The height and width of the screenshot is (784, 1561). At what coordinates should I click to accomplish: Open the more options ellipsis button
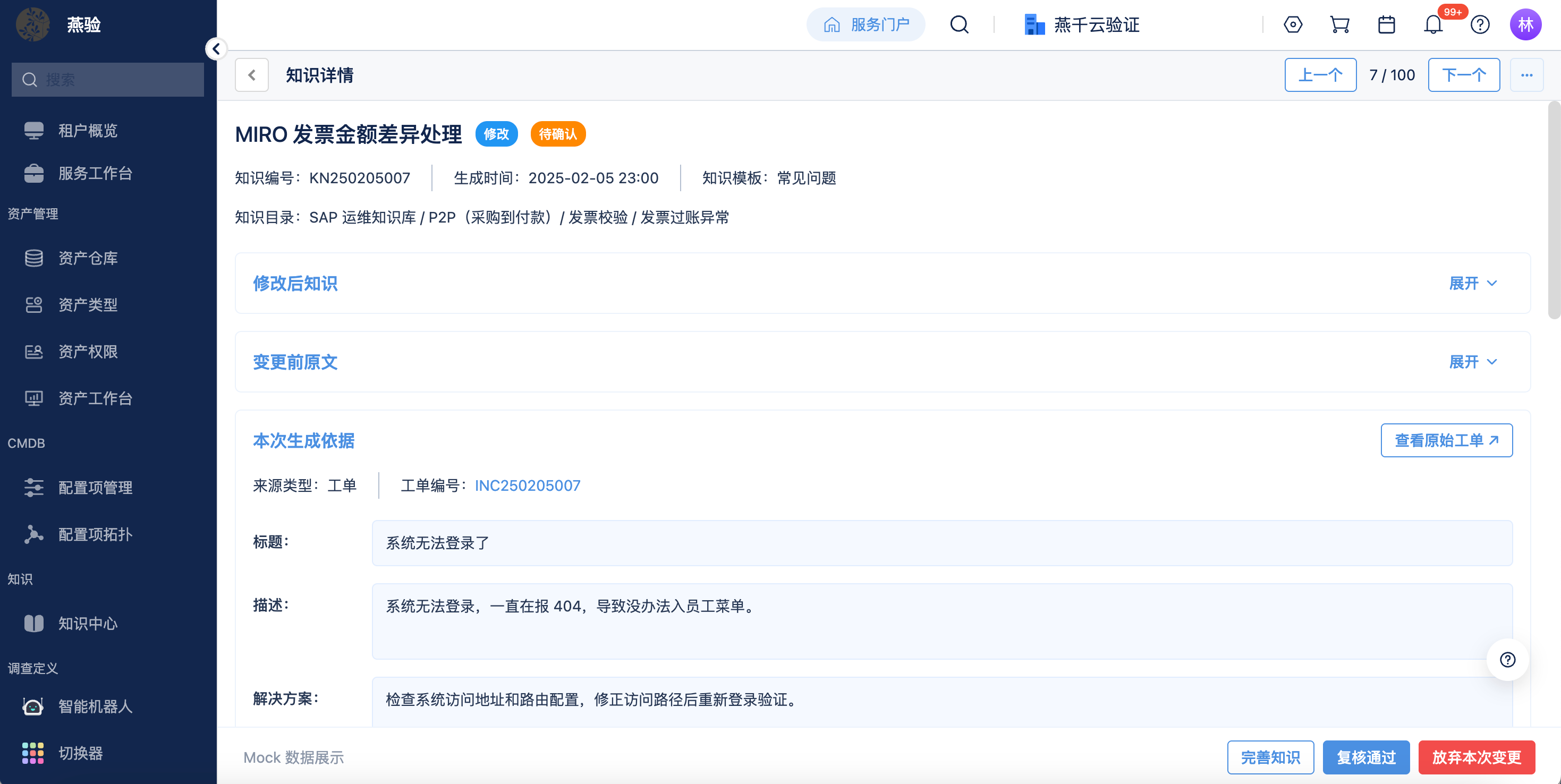[1526, 75]
